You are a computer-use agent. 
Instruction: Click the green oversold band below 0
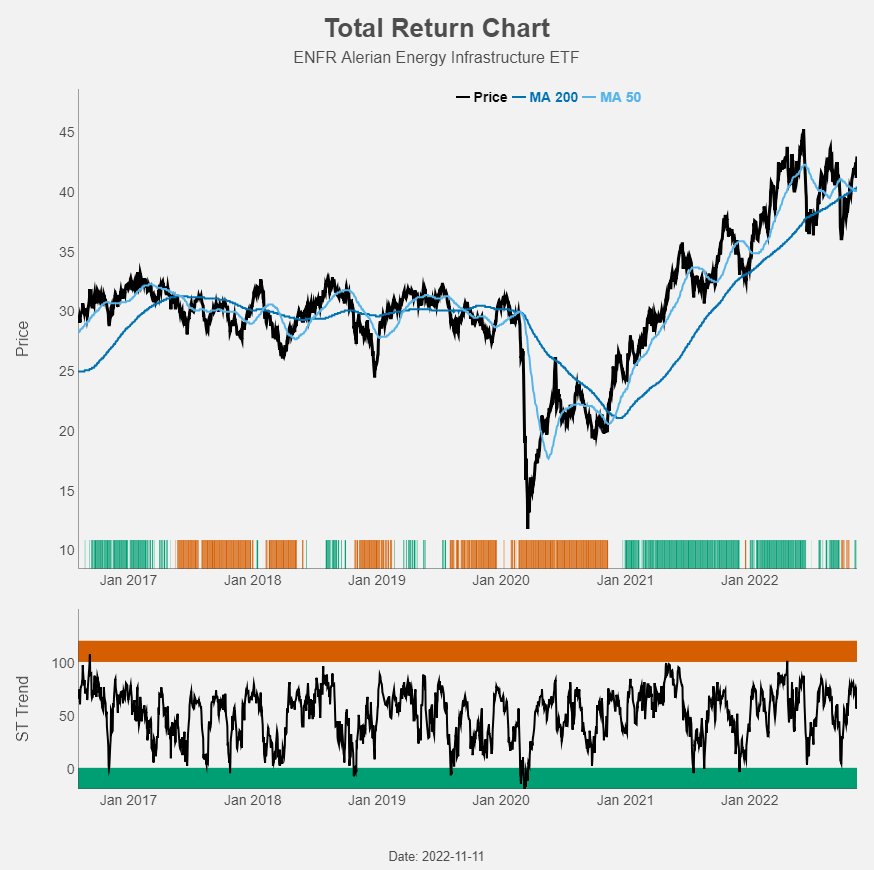pos(467,778)
